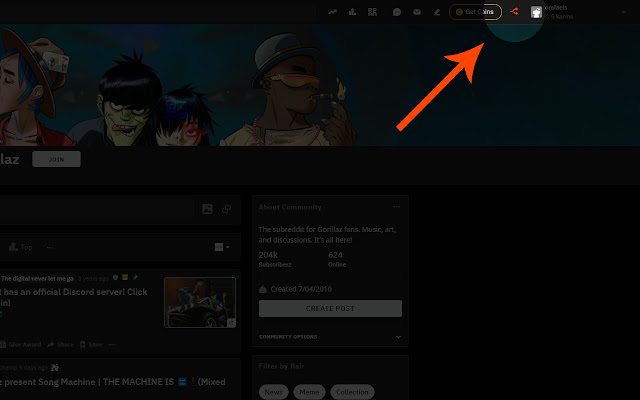Open the chat bubble icon
Viewport: 640px width, 400px height.
pos(397,12)
